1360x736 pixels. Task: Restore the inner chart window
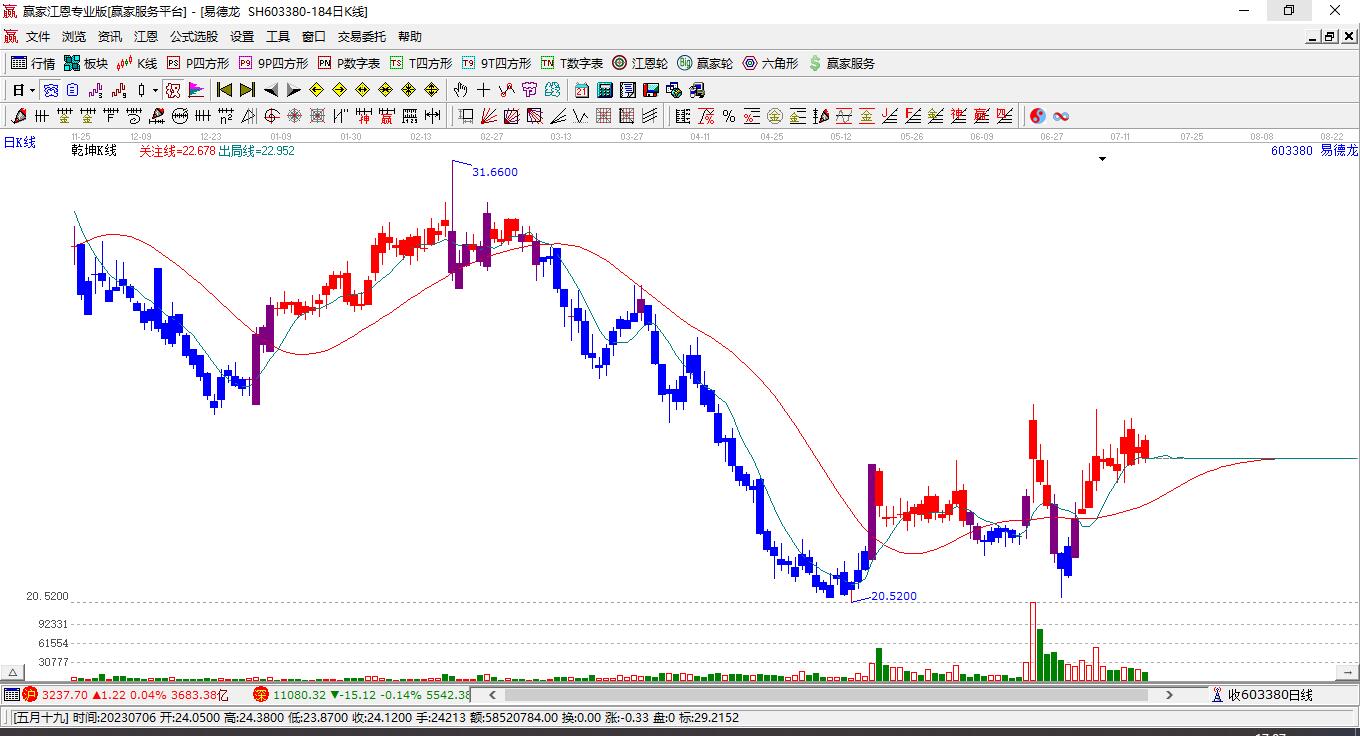(x=1330, y=37)
